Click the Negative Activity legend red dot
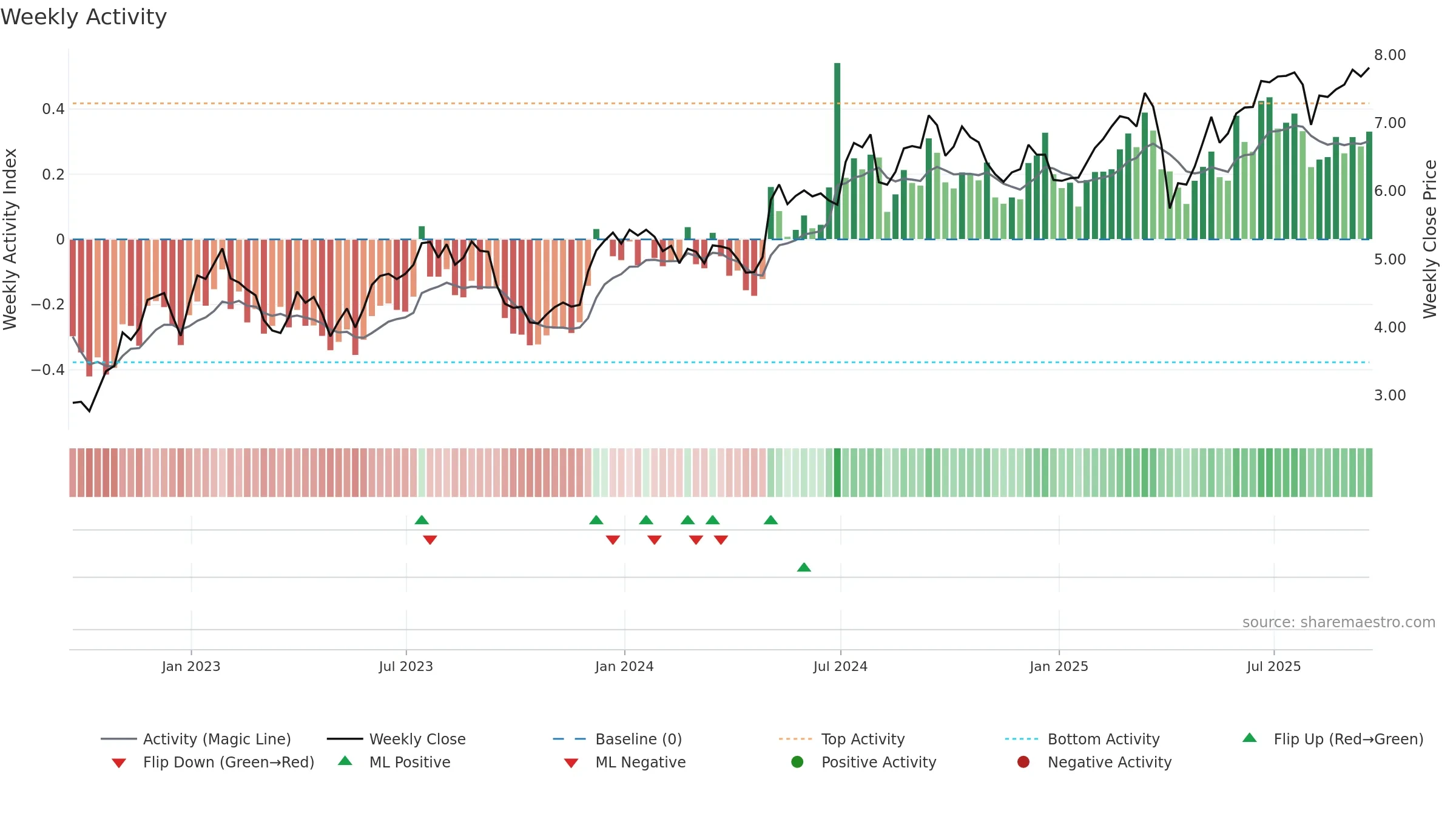1456x819 pixels. 1023,762
